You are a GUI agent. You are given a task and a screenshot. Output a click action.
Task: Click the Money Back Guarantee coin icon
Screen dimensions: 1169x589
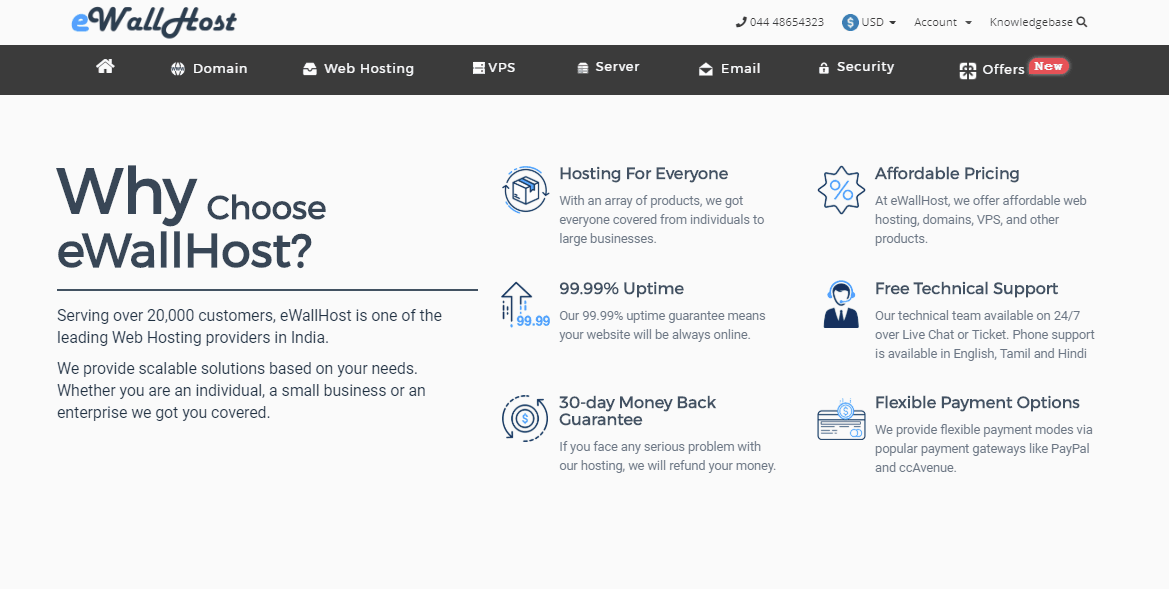526,418
